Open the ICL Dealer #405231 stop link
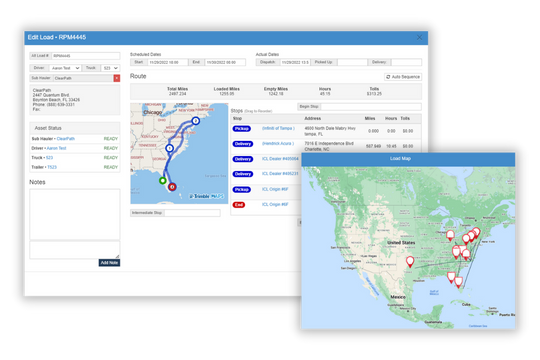This screenshot has height=360, width=540. (x=280, y=174)
